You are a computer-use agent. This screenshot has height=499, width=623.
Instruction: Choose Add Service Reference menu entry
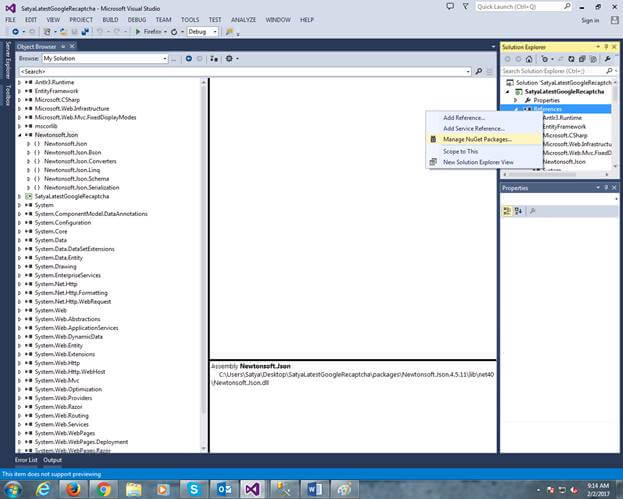click(484, 128)
